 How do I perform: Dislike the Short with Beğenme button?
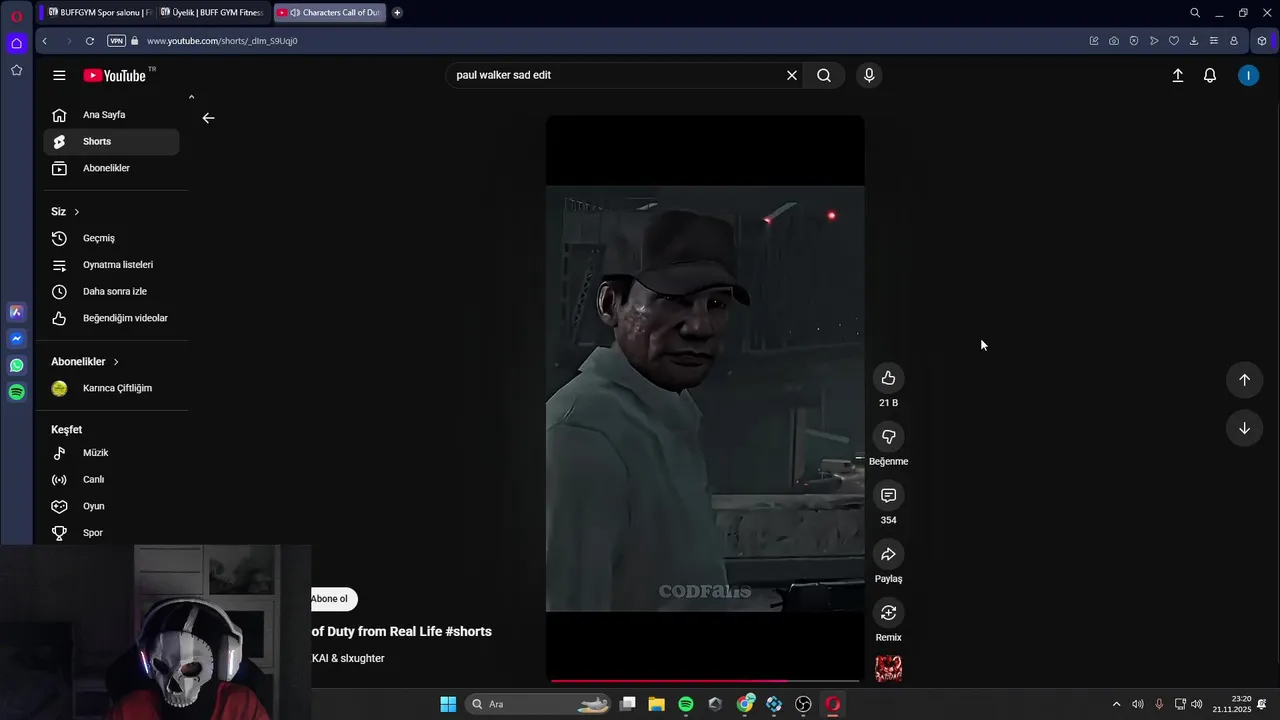(888, 437)
